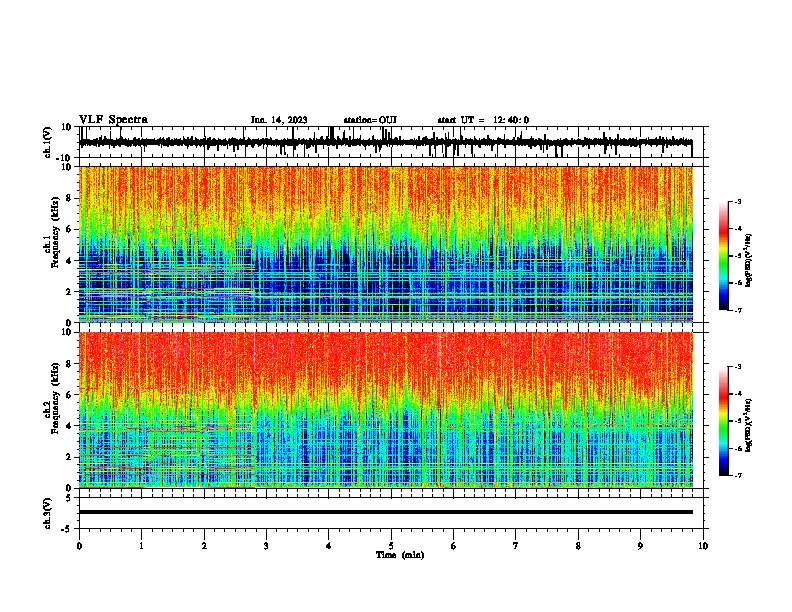Click the ch.1 color scale log(PSD) unit label
Screen dimensions: 792x612
(x=749, y=260)
